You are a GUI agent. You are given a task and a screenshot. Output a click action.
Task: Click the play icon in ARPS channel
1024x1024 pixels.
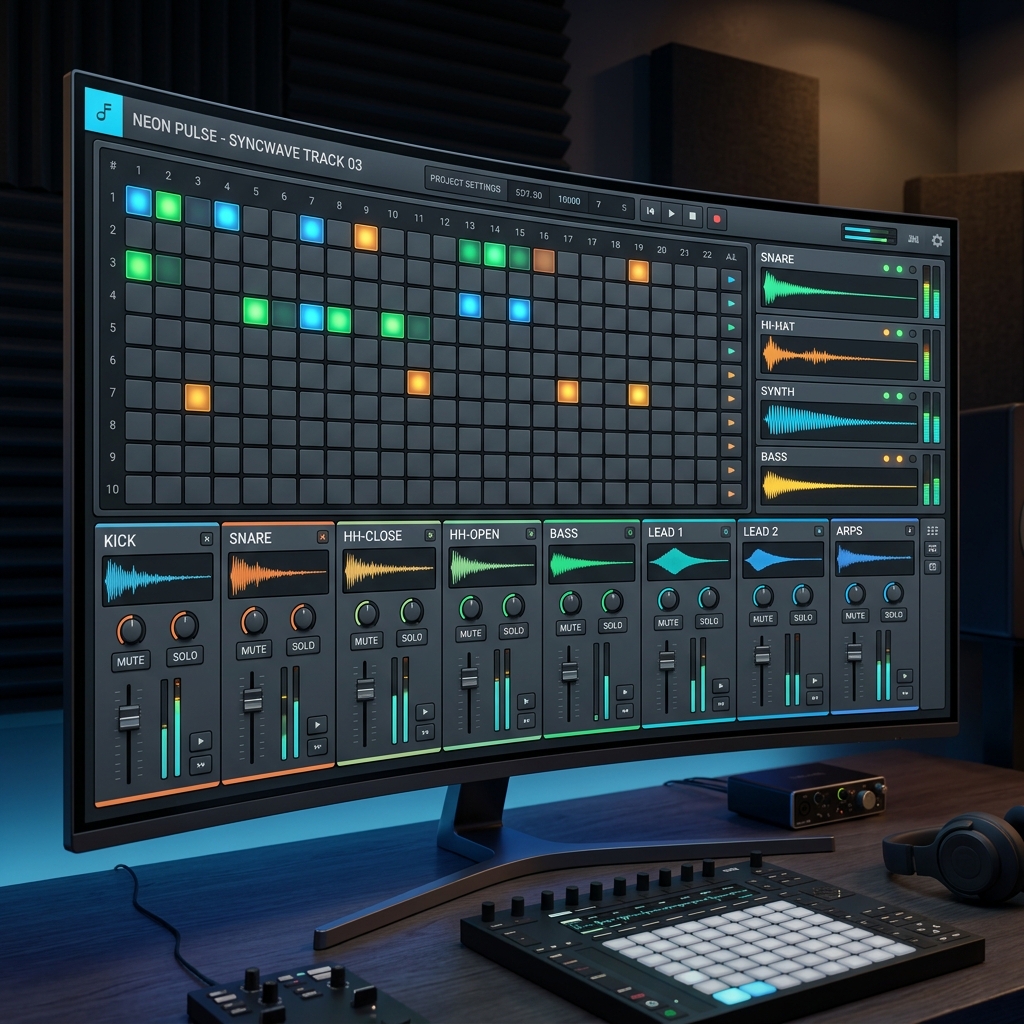click(904, 676)
